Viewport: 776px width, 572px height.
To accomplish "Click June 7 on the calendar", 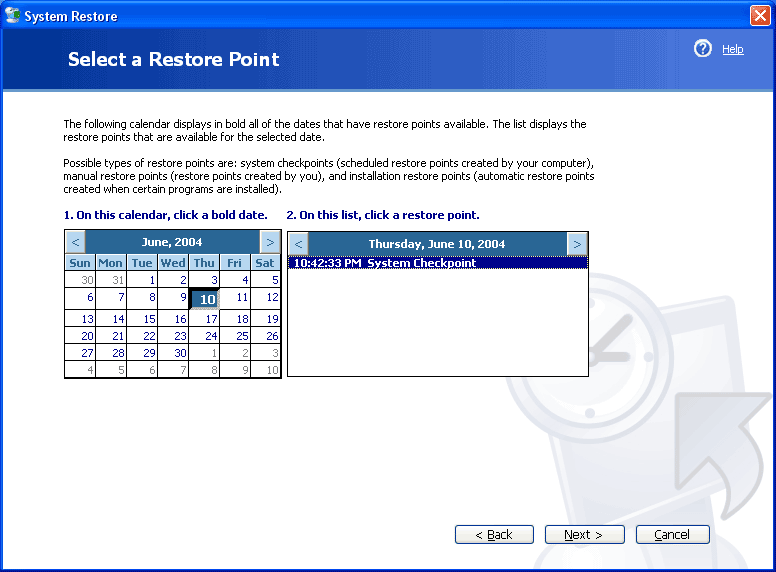I will (x=111, y=299).
